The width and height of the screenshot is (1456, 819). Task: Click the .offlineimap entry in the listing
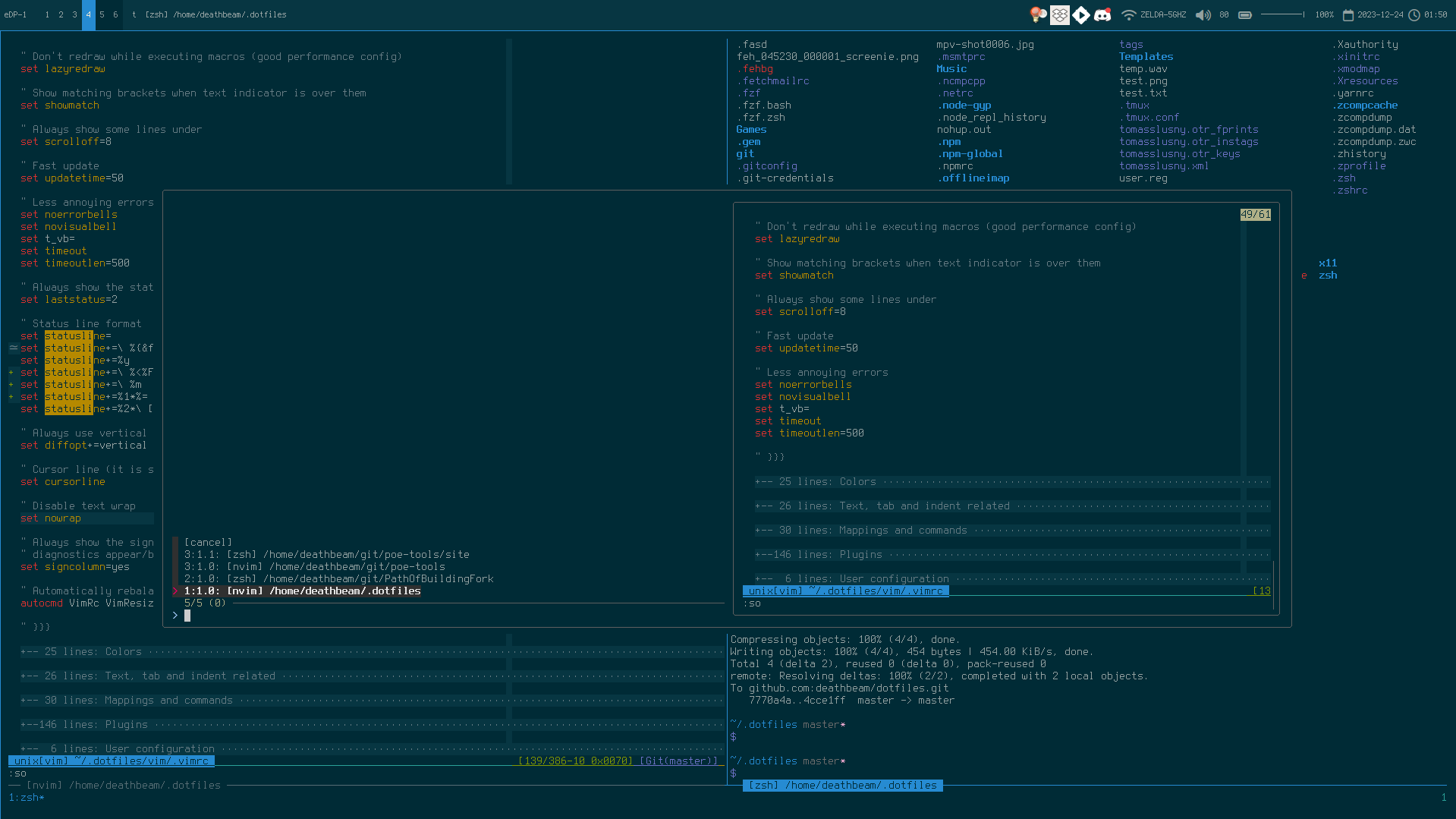click(973, 178)
